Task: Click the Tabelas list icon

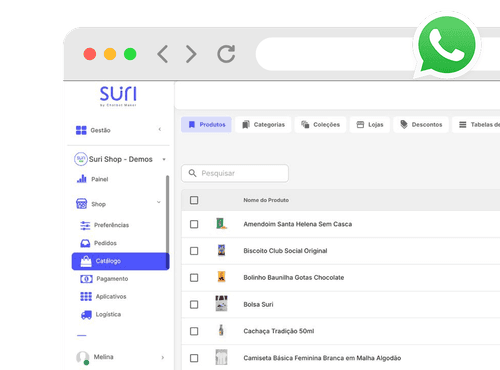Action: coord(463,125)
